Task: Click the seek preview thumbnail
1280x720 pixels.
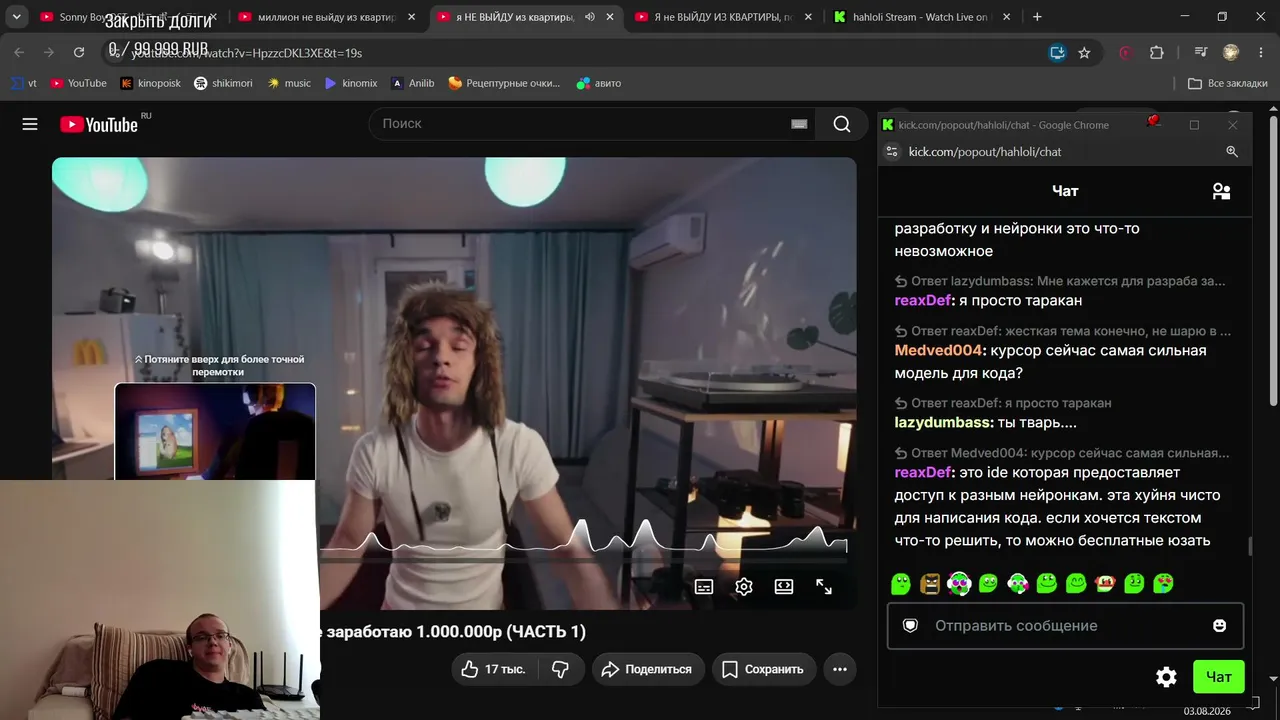Action: pyautogui.click(x=215, y=432)
